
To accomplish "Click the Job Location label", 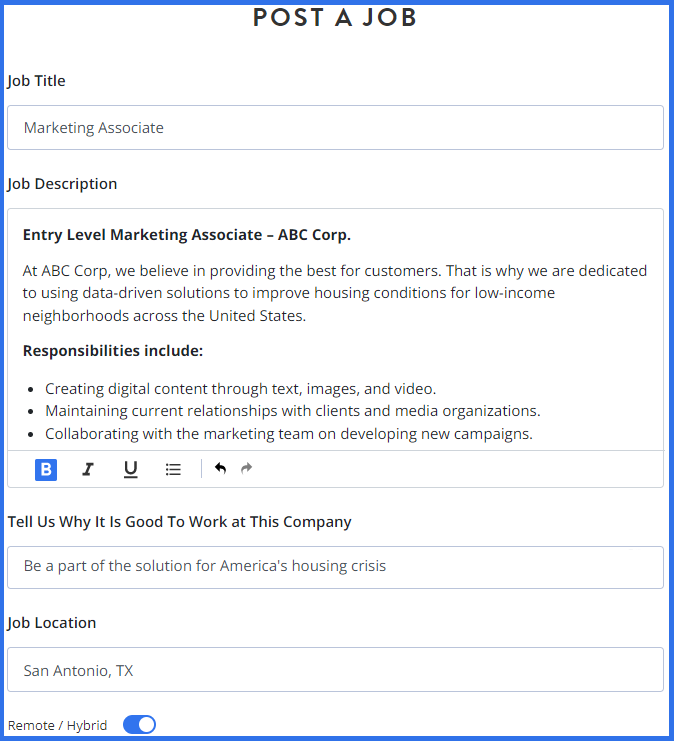I will [x=52, y=623].
